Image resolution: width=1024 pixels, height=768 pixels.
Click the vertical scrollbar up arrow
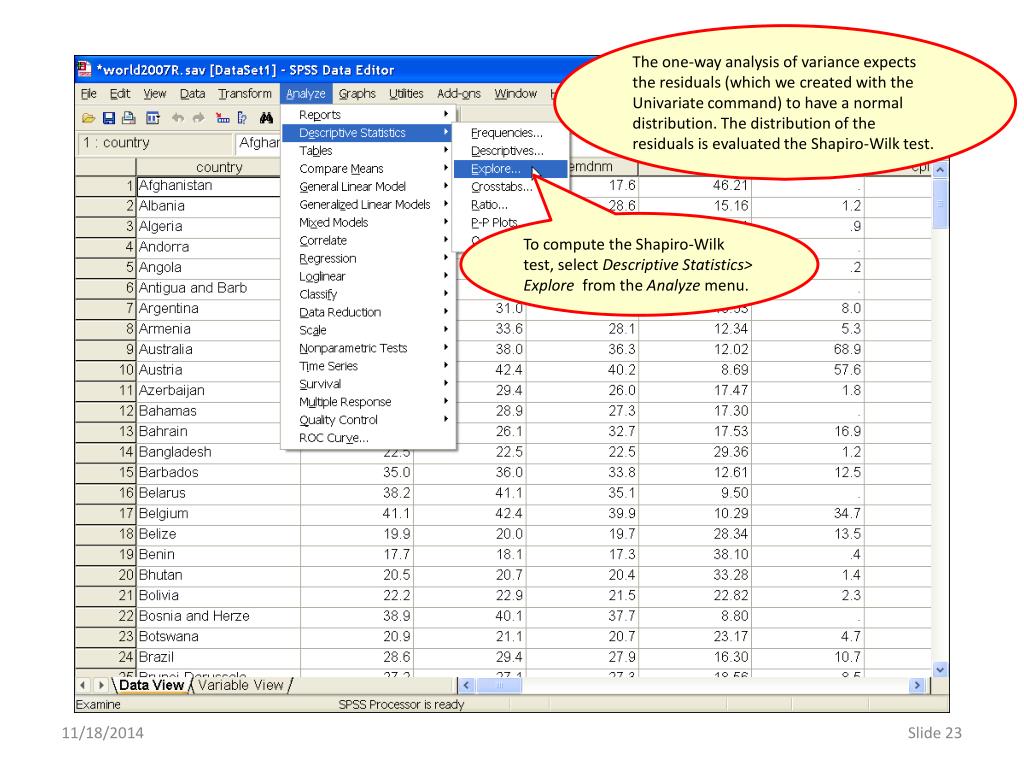940,169
